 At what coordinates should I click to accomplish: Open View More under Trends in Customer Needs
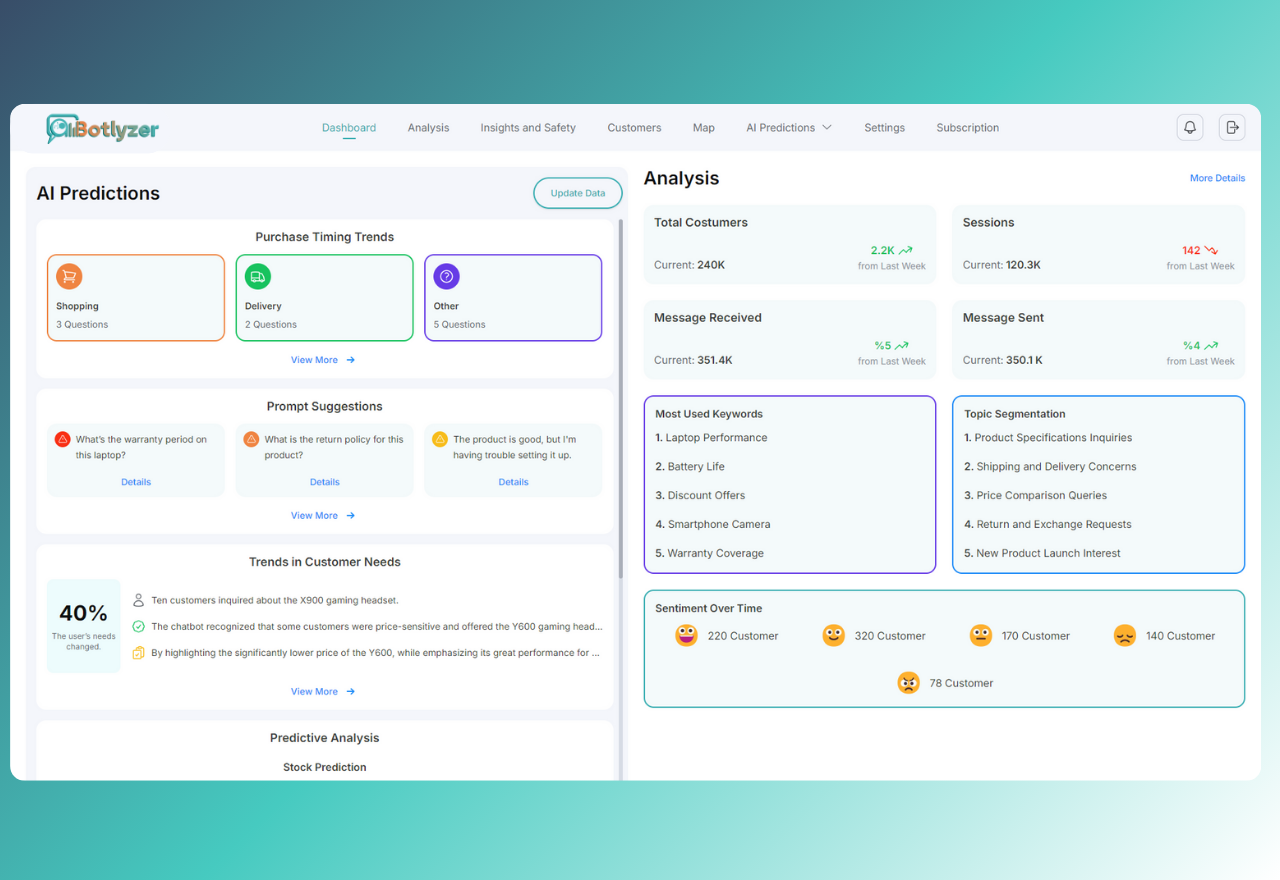click(323, 692)
